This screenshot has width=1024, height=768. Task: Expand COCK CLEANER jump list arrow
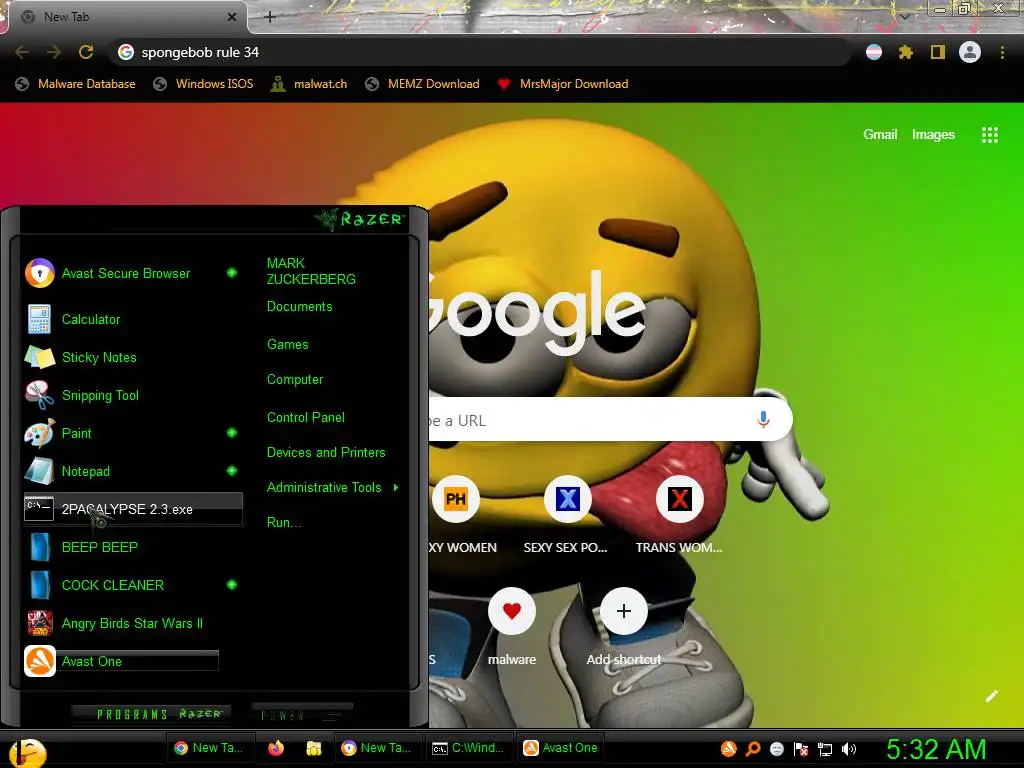(232, 584)
